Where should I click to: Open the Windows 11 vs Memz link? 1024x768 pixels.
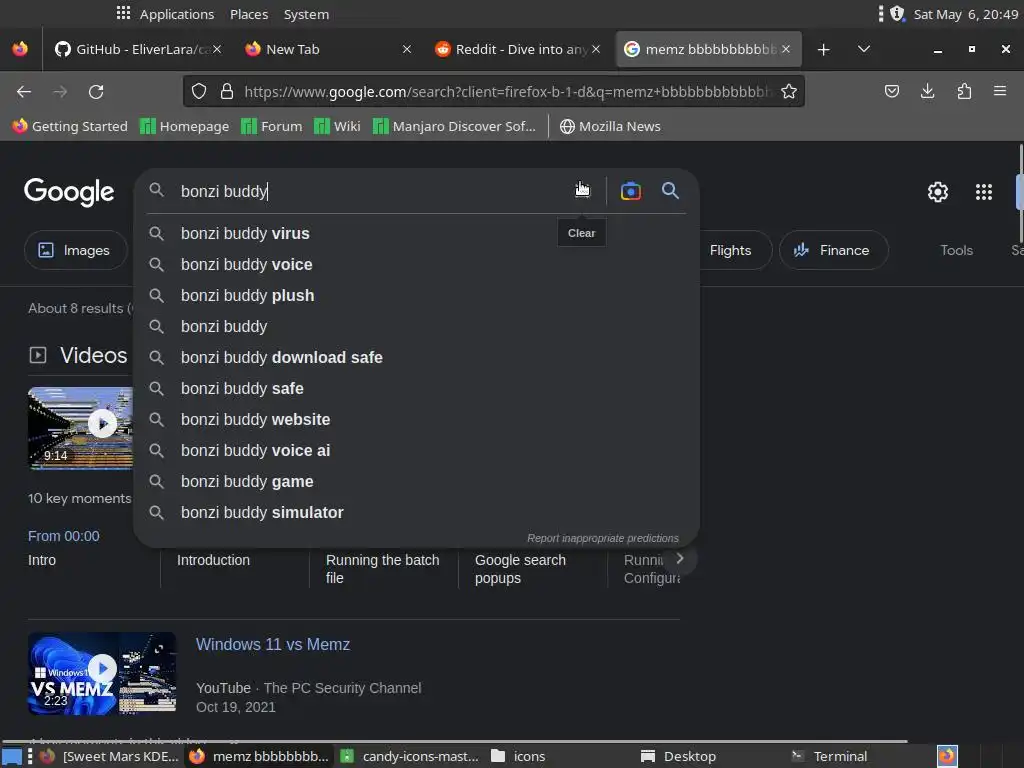coord(273,645)
